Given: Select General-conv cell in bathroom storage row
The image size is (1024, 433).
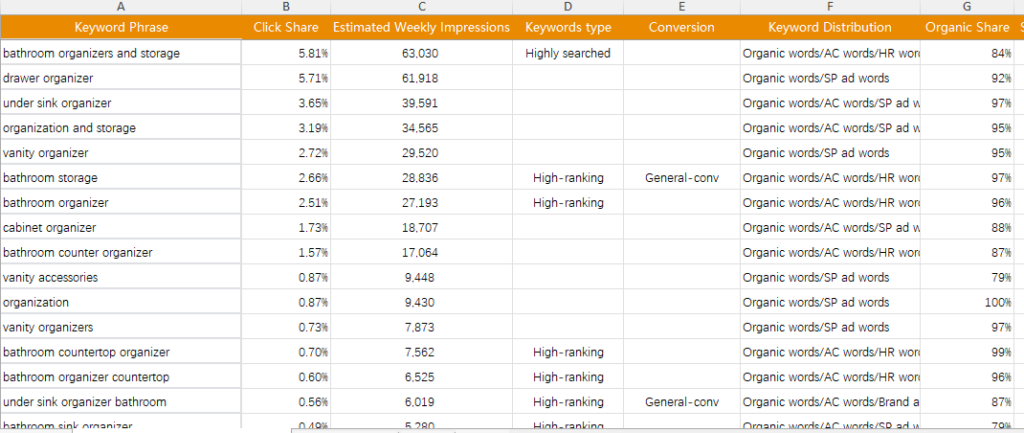Looking at the screenshot, I should (681, 178).
